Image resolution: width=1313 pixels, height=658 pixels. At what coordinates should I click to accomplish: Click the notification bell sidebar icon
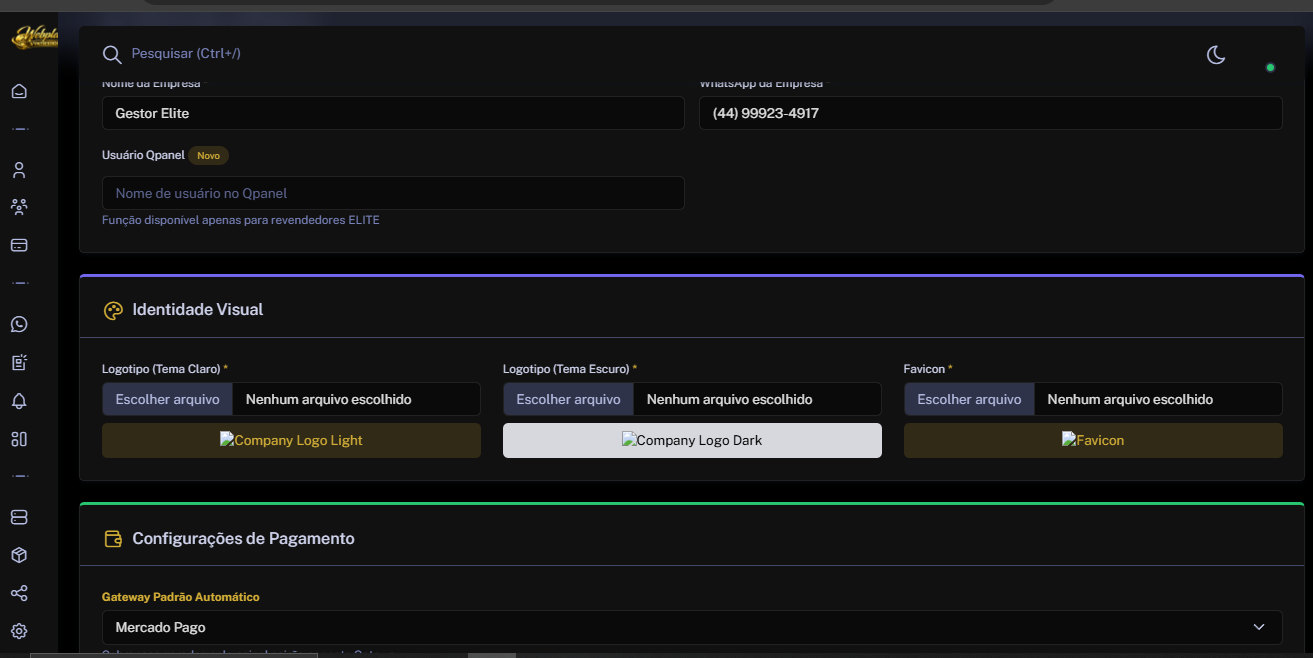click(x=19, y=401)
